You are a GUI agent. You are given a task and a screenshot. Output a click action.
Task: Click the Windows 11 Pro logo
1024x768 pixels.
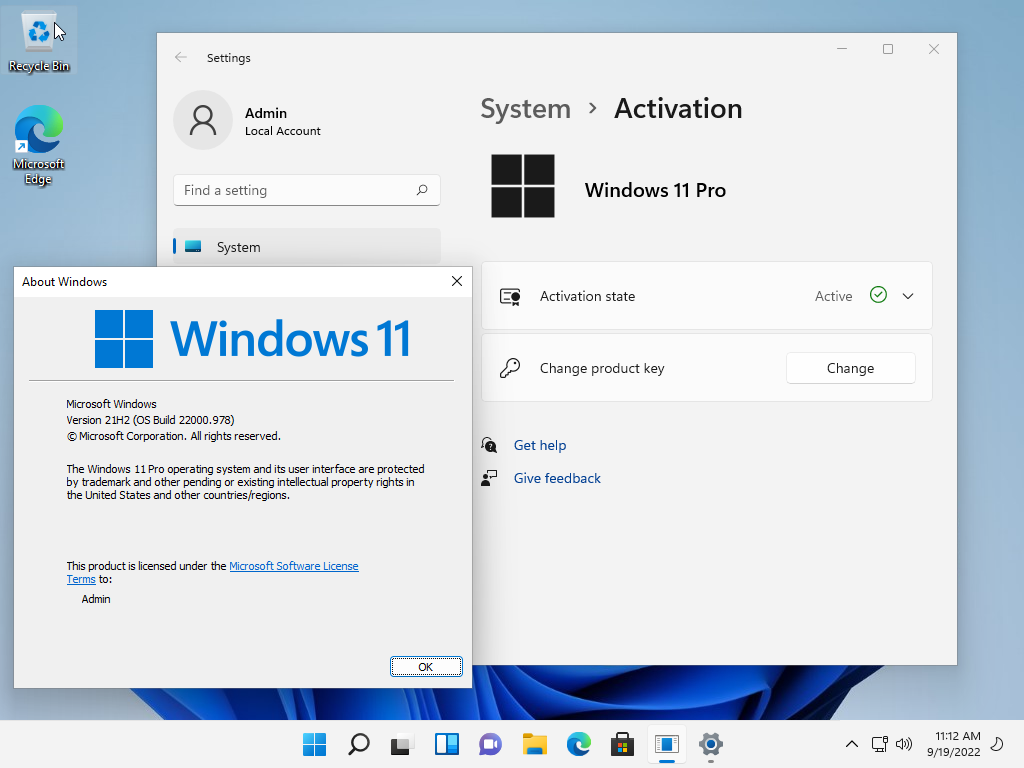click(x=522, y=186)
